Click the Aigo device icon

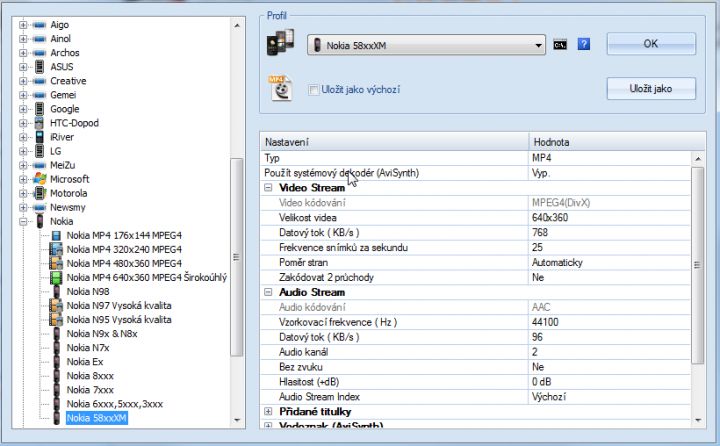[x=40, y=25]
